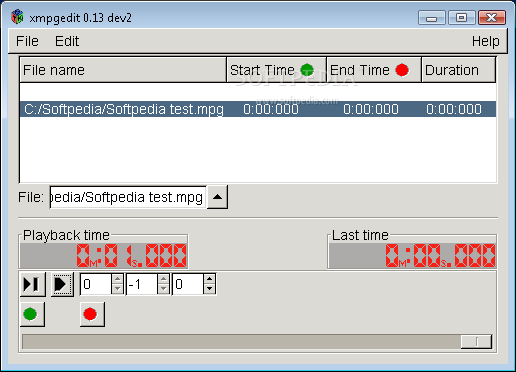Increase the minutes spinner value
The image size is (516, 372).
click(x=117, y=279)
